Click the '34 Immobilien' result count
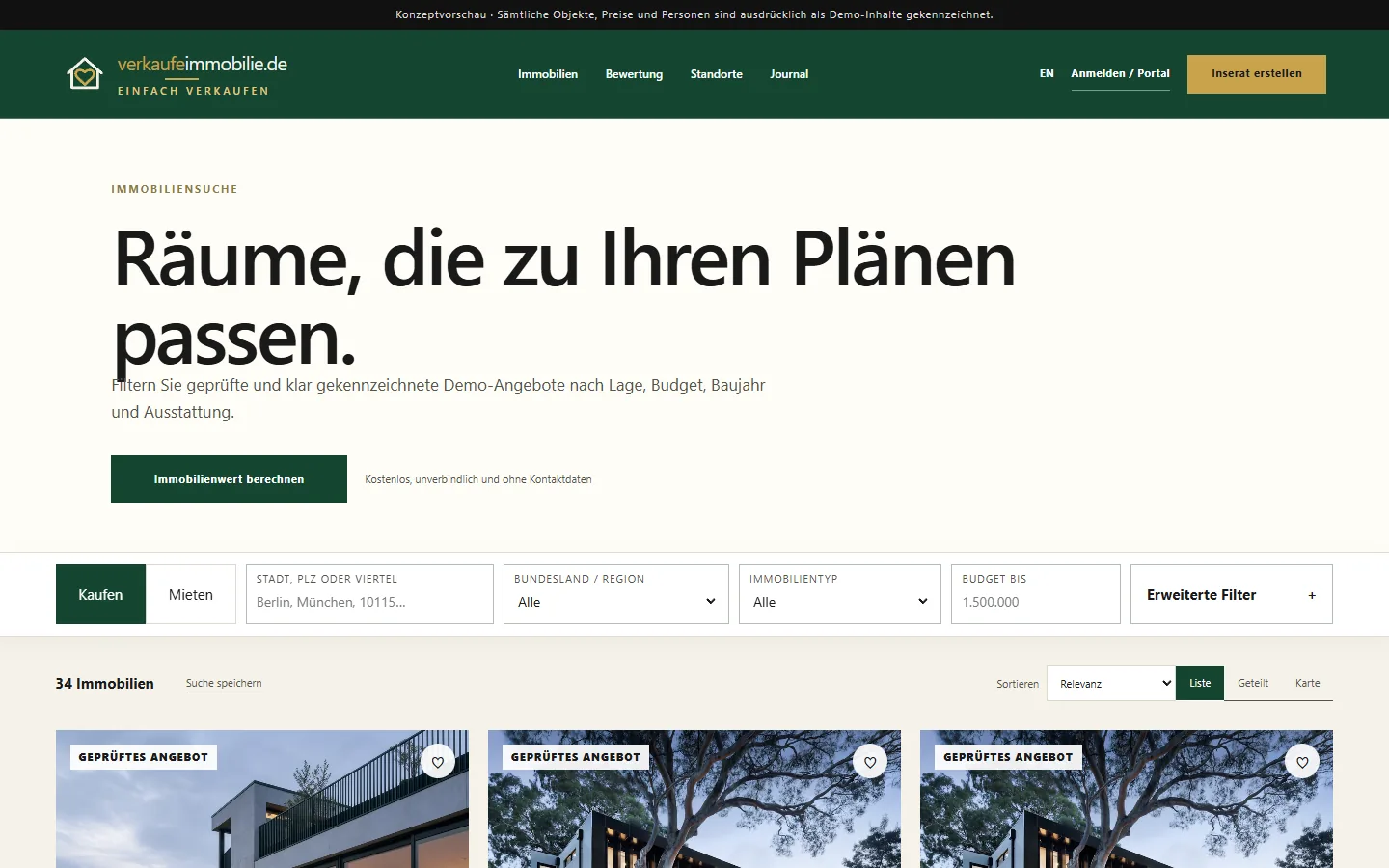The image size is (1389, 868). (x=104, y=683)
